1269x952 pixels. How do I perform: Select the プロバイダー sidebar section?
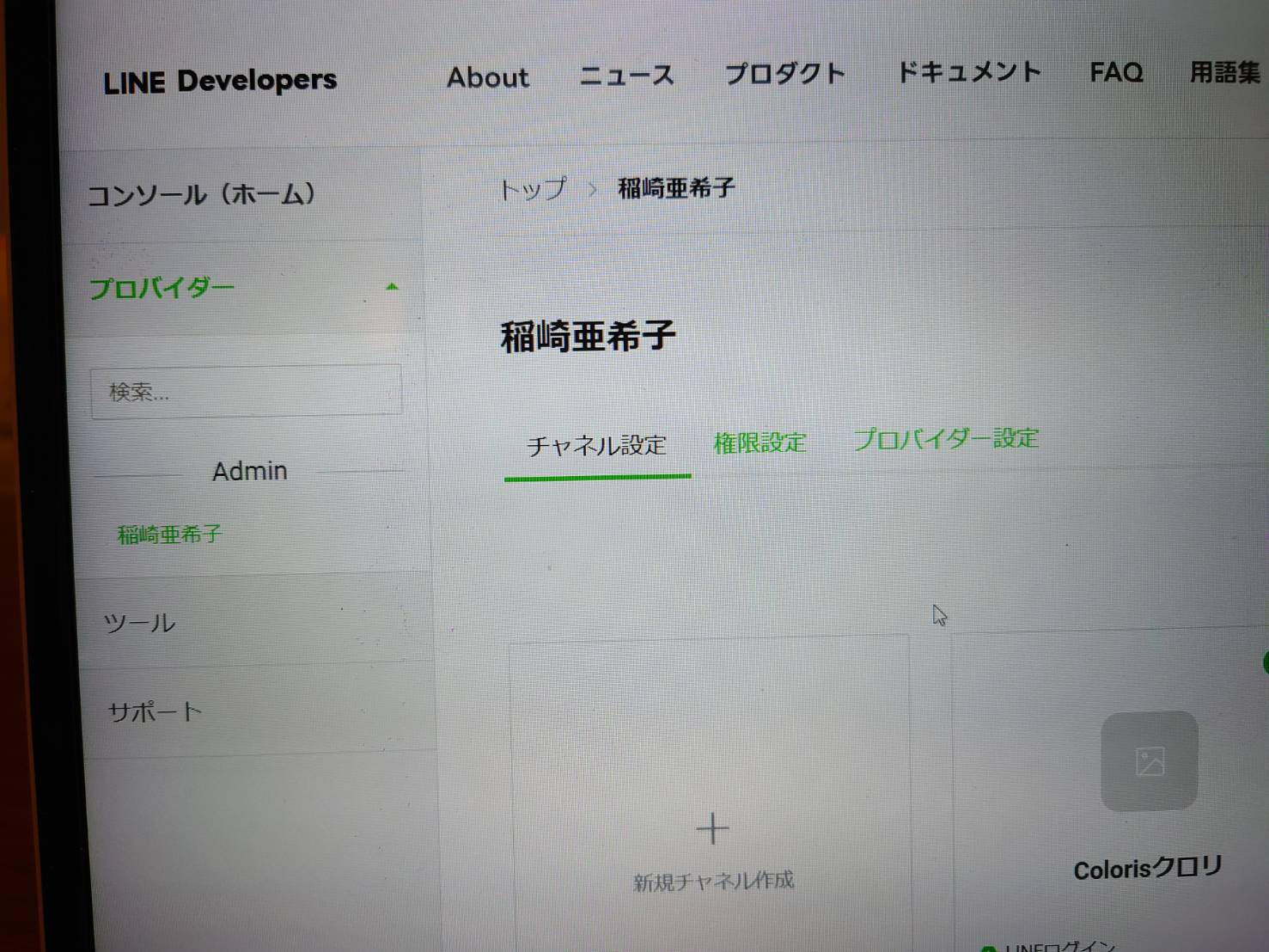tap(162, 288)
